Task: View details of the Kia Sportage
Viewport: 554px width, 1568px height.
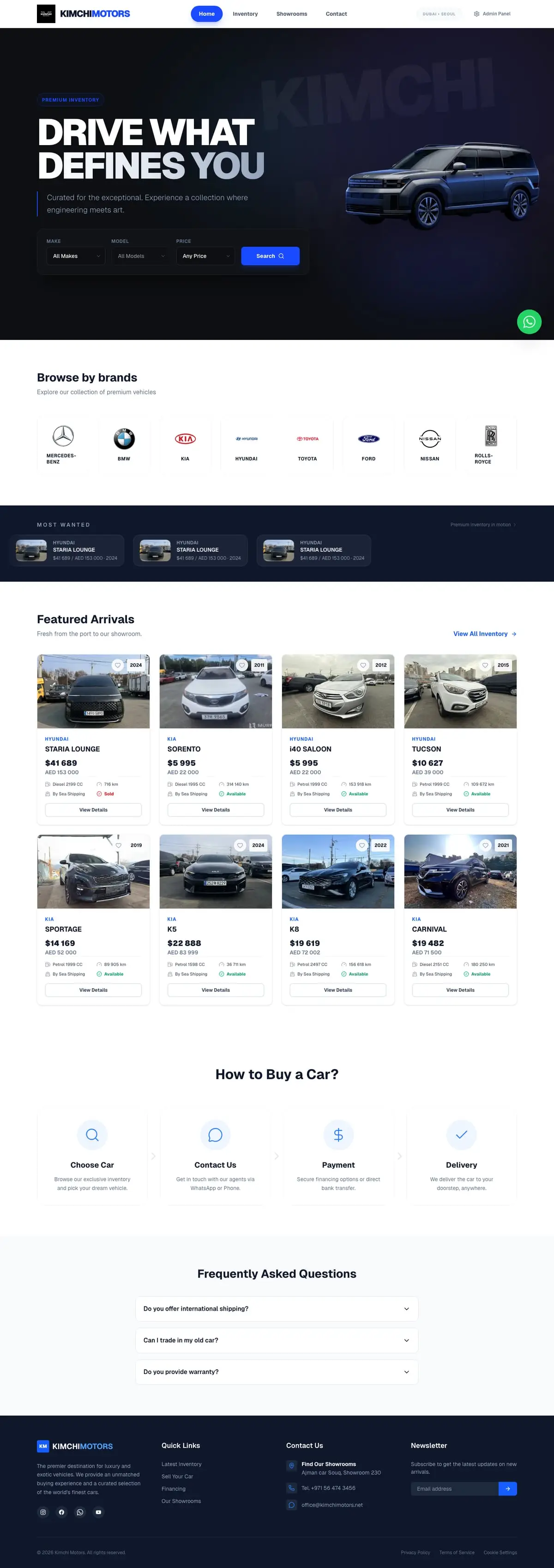Action: 94,991
